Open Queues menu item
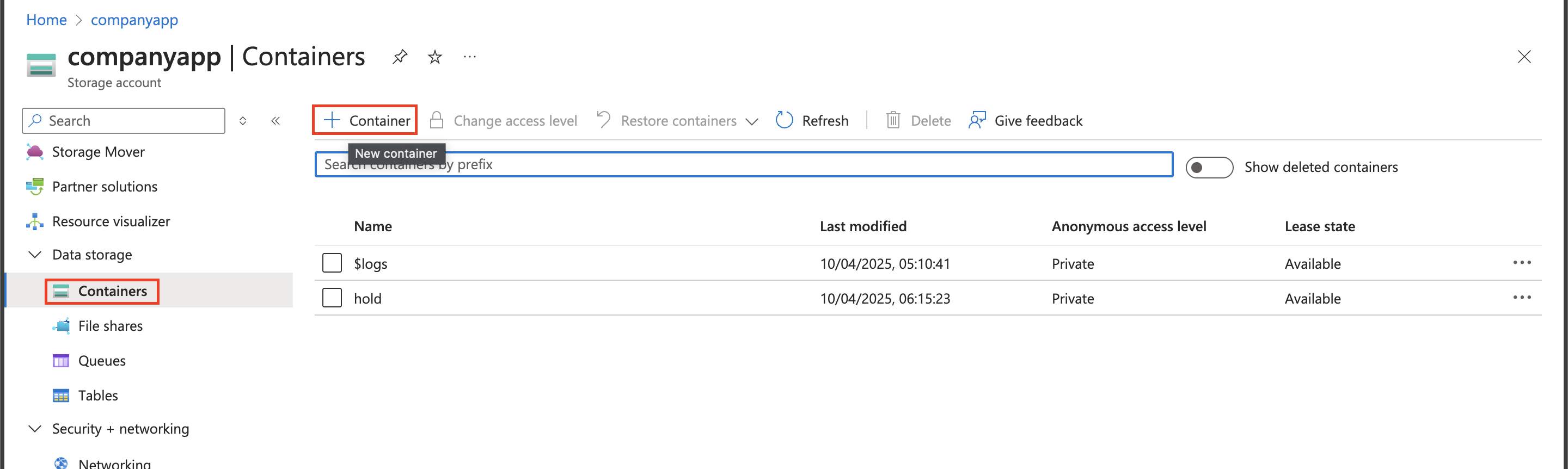 click(102, 361)
